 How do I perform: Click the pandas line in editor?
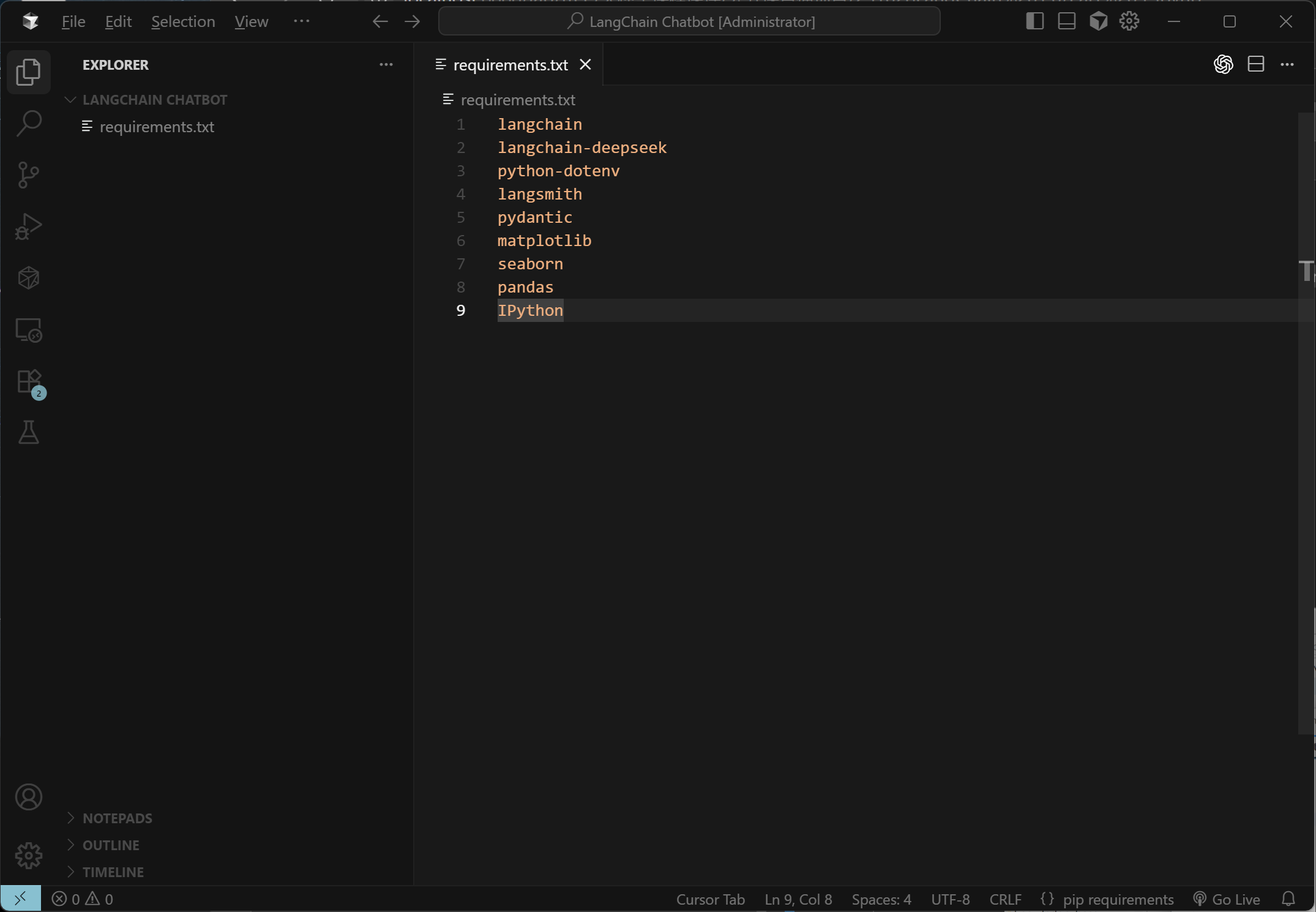click(x=525, y=287)
